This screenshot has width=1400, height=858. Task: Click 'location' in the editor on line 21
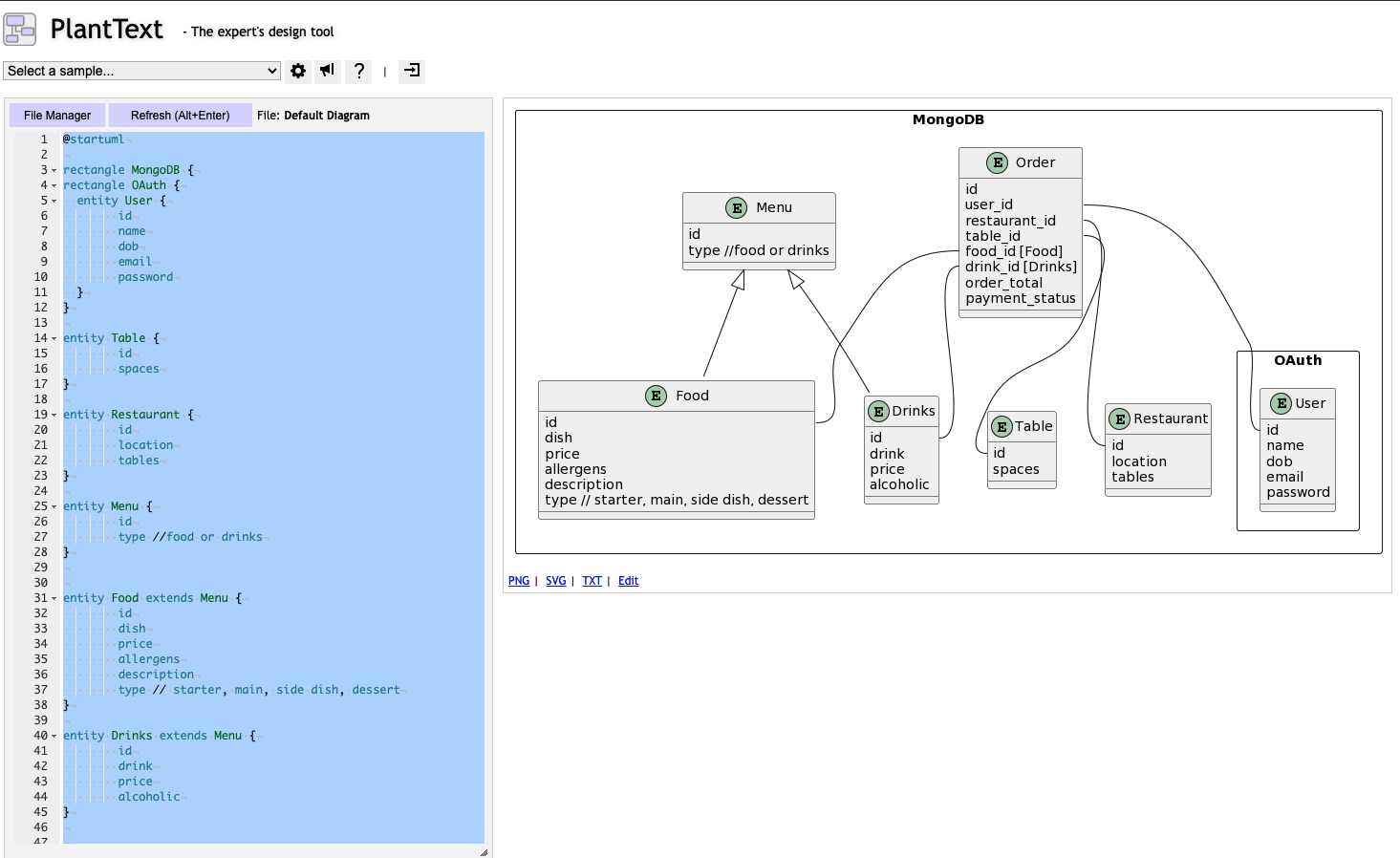[146, 445]
